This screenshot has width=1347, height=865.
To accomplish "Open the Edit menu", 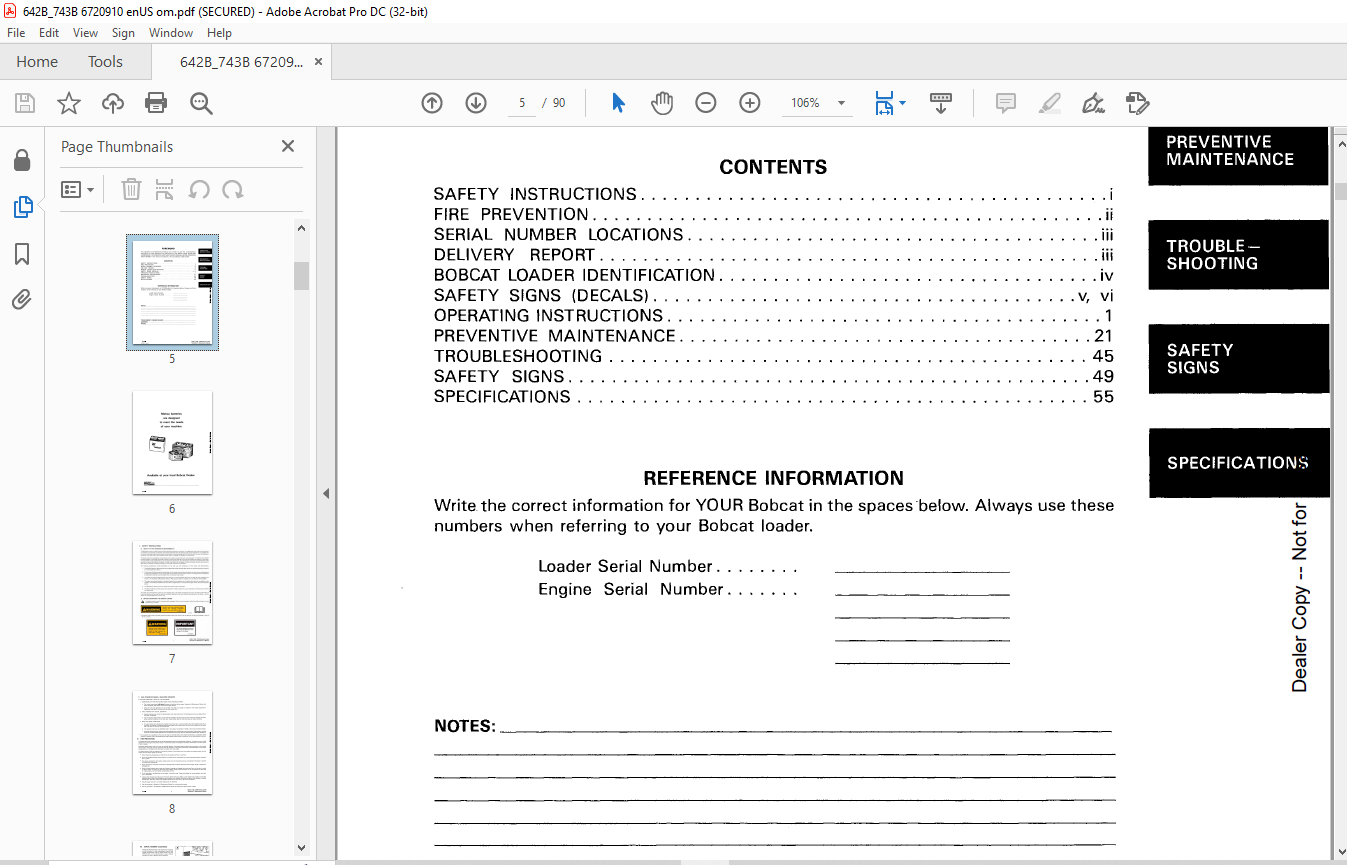I will pos(49,33).
